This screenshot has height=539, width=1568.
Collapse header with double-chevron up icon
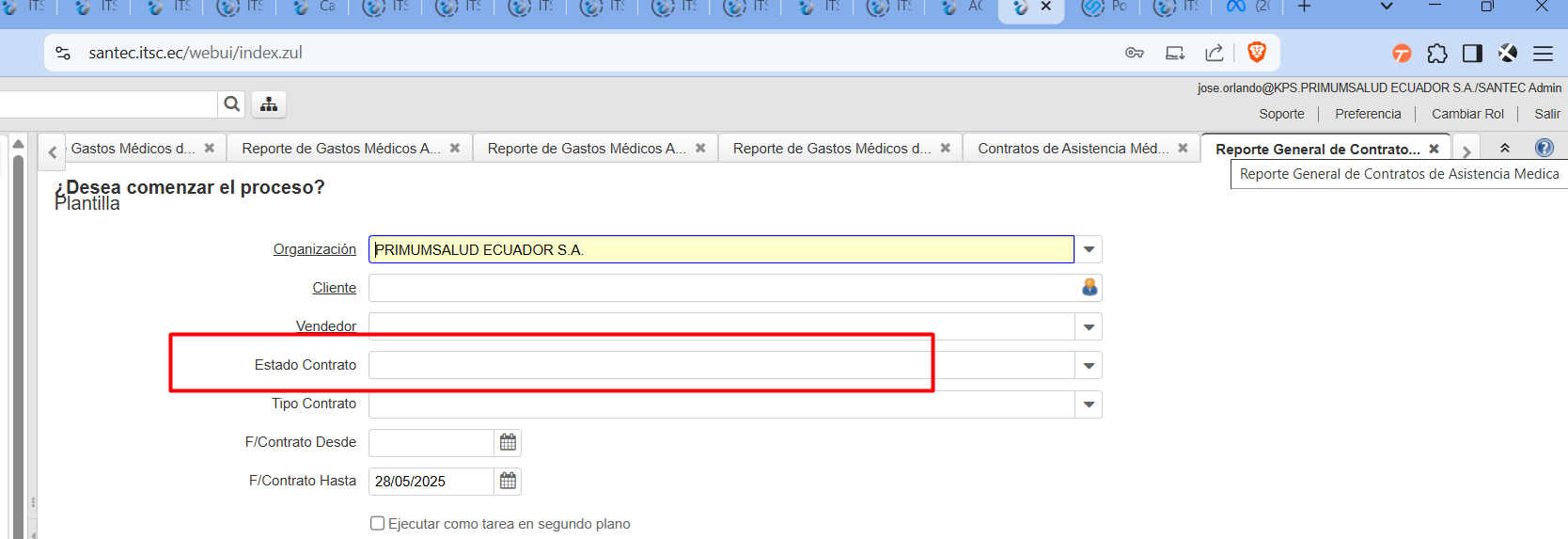pyautogui.click(x=1504, y=149)
